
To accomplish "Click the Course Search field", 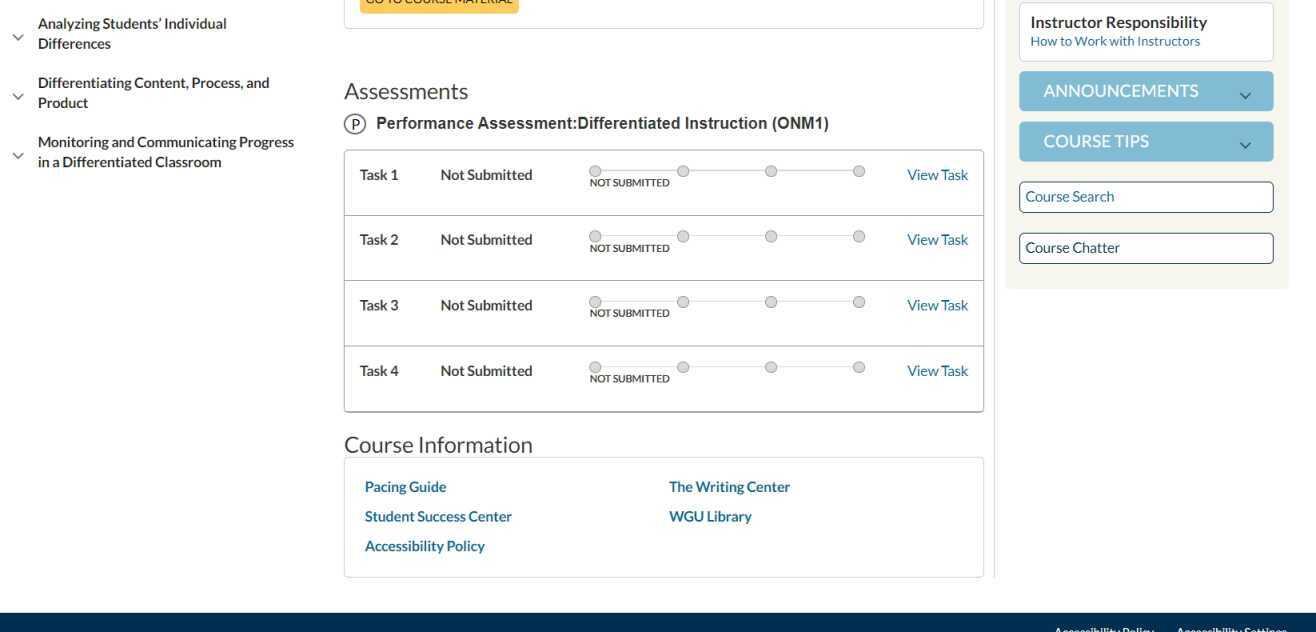I will pos(1146,197).
